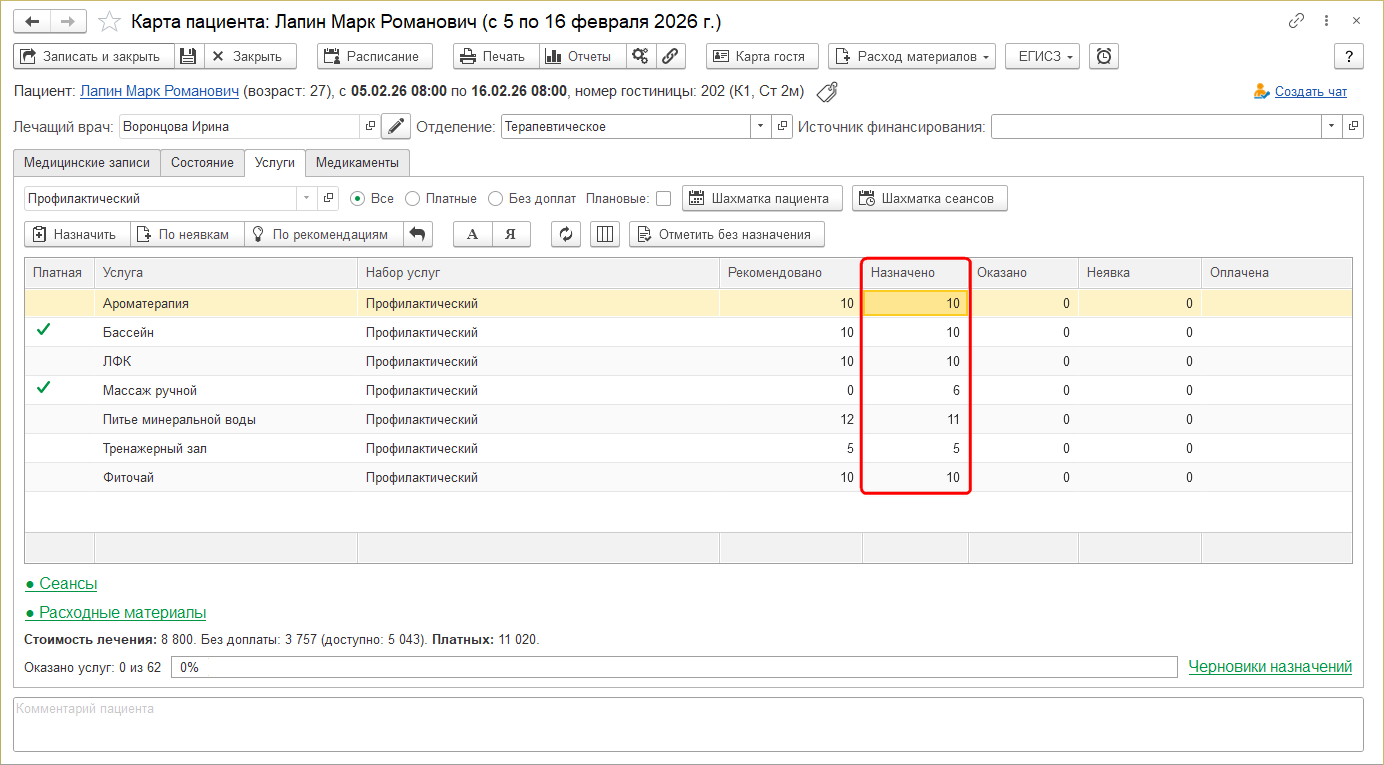Click the Шахматка пациента button

click(x=762, y=198)
